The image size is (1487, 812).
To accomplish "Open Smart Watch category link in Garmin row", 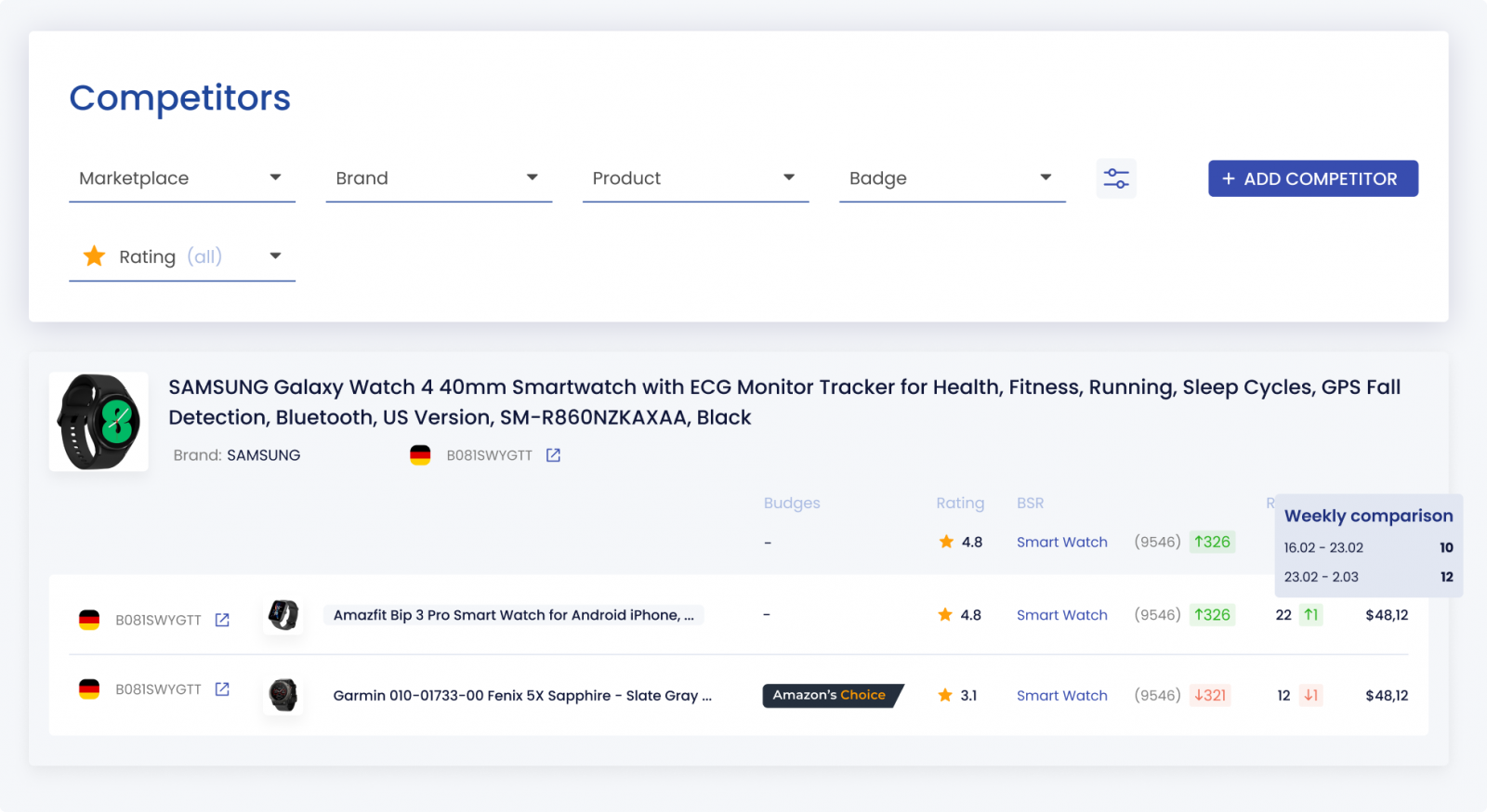I will [1061, 695].
